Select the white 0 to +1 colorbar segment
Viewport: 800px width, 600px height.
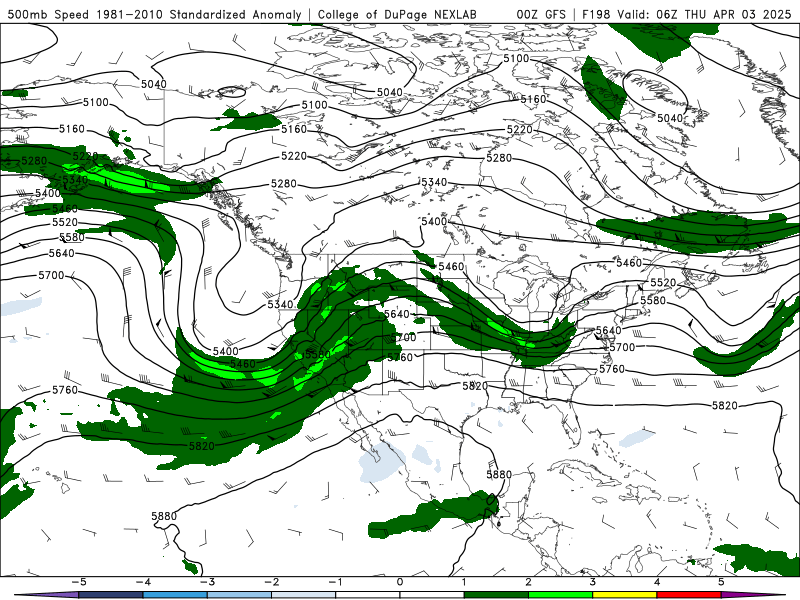[432, 595]
